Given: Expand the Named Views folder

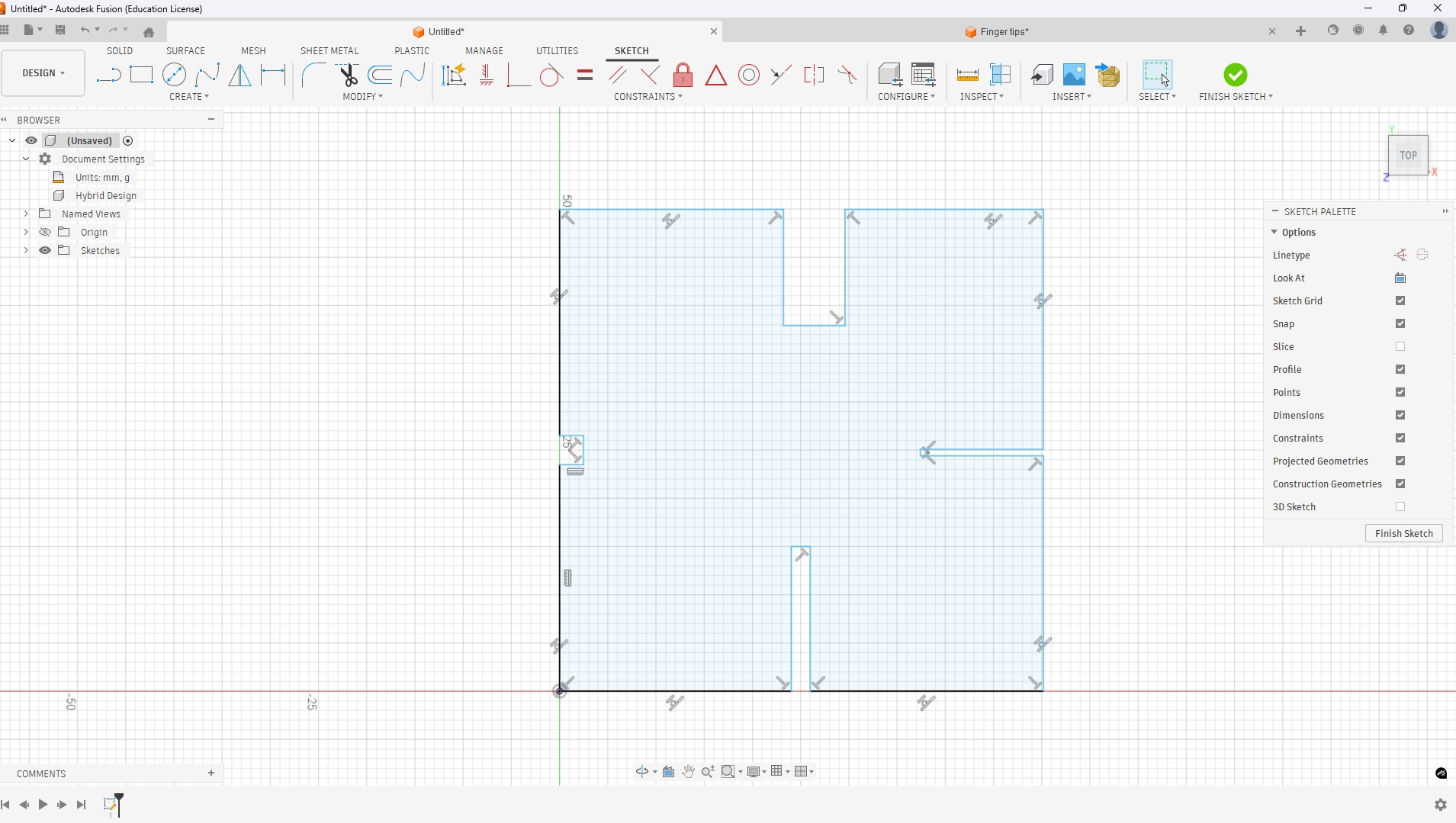Looking at the screenshot, I should pos(26,214).
